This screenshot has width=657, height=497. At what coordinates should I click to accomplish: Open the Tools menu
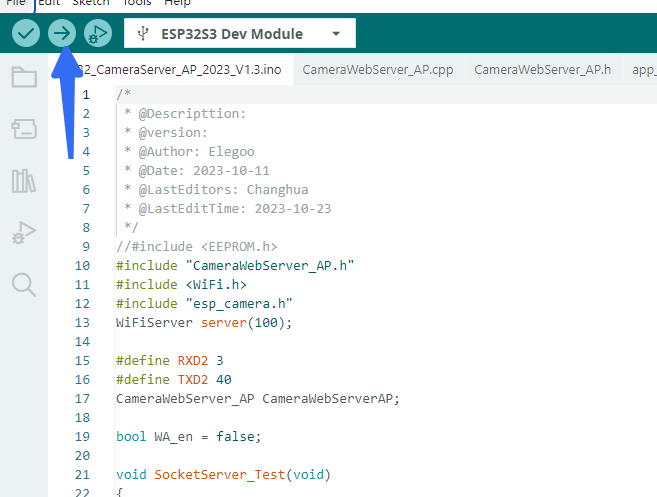137,3
